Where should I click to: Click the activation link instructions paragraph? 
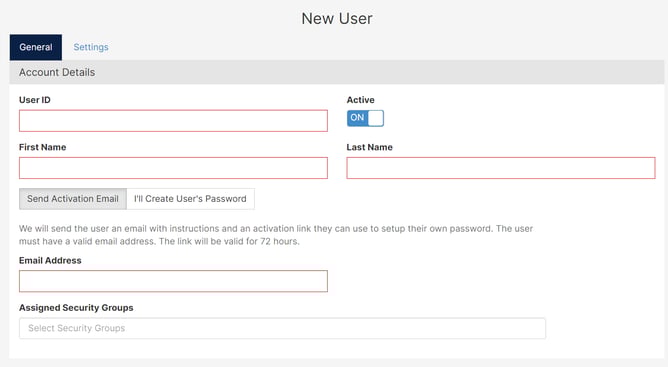(x=276, y=235)
